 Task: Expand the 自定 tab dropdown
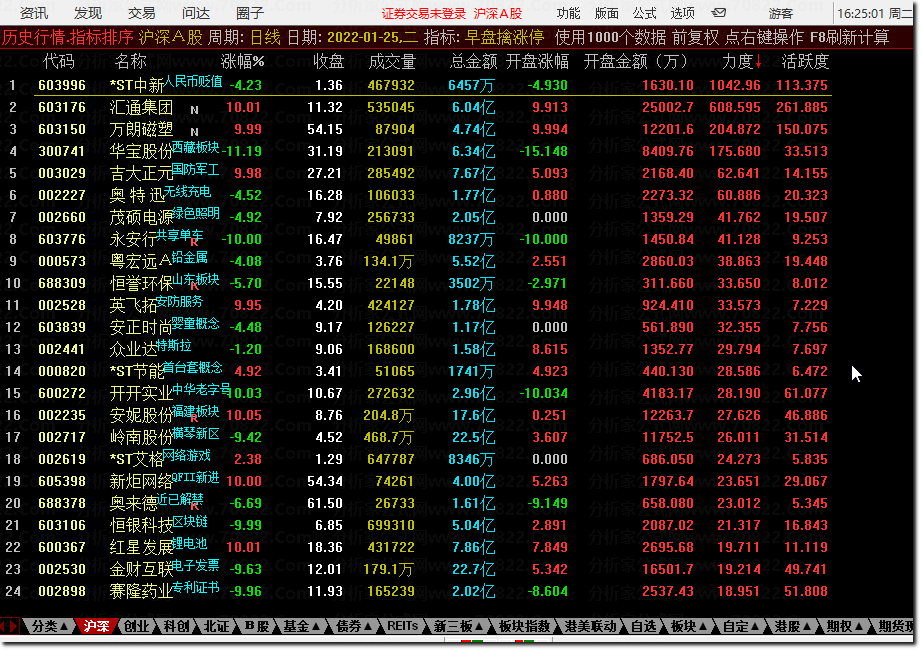pyautogui.click(x=741, y=626)
